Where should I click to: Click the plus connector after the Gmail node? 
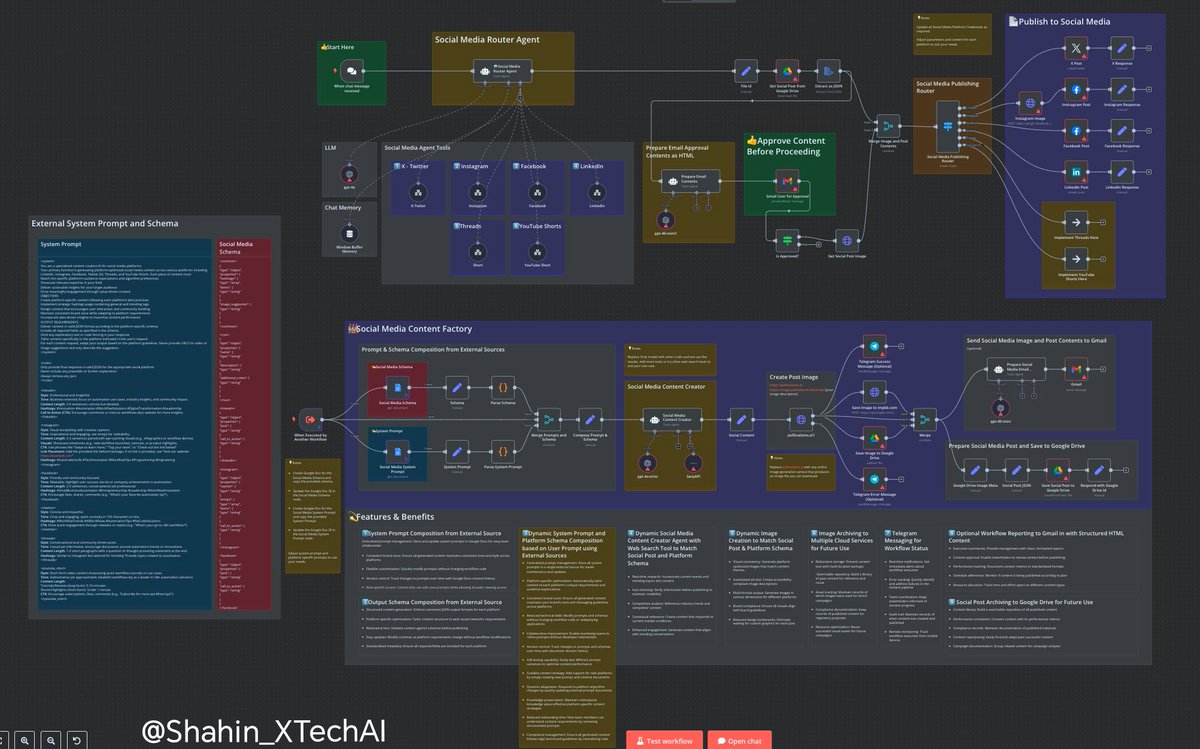[x=1102, y=368]
